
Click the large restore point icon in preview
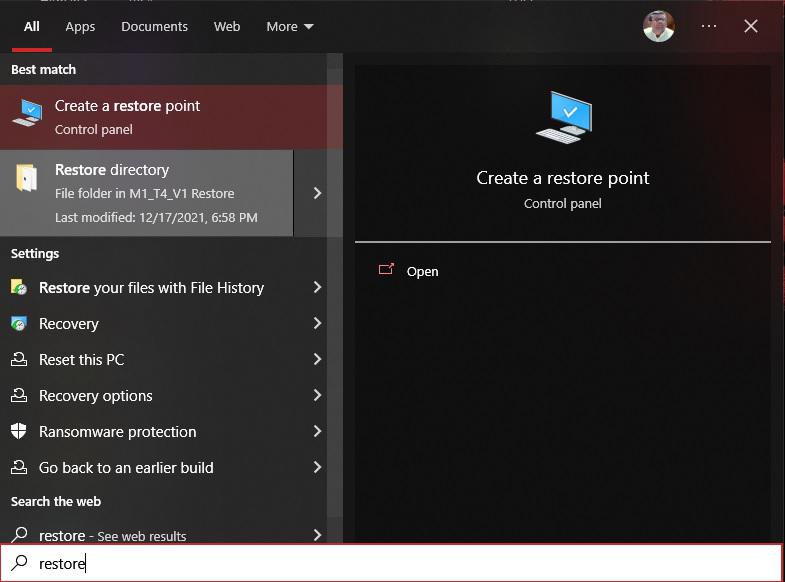coord(564,117)
